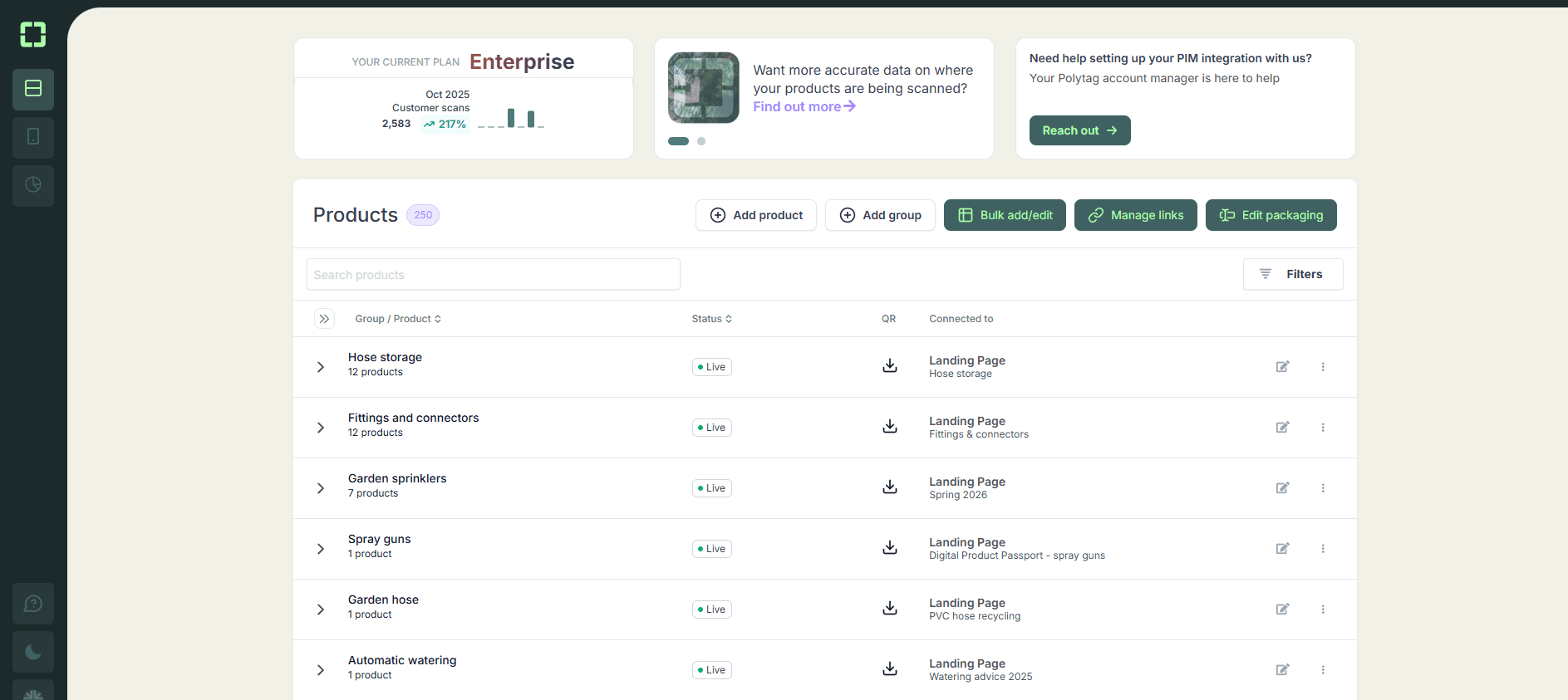The width and height of the screenshot is (1568, 700).
Task: Toggle dark mode moon icon
Action: coord(33,652)
